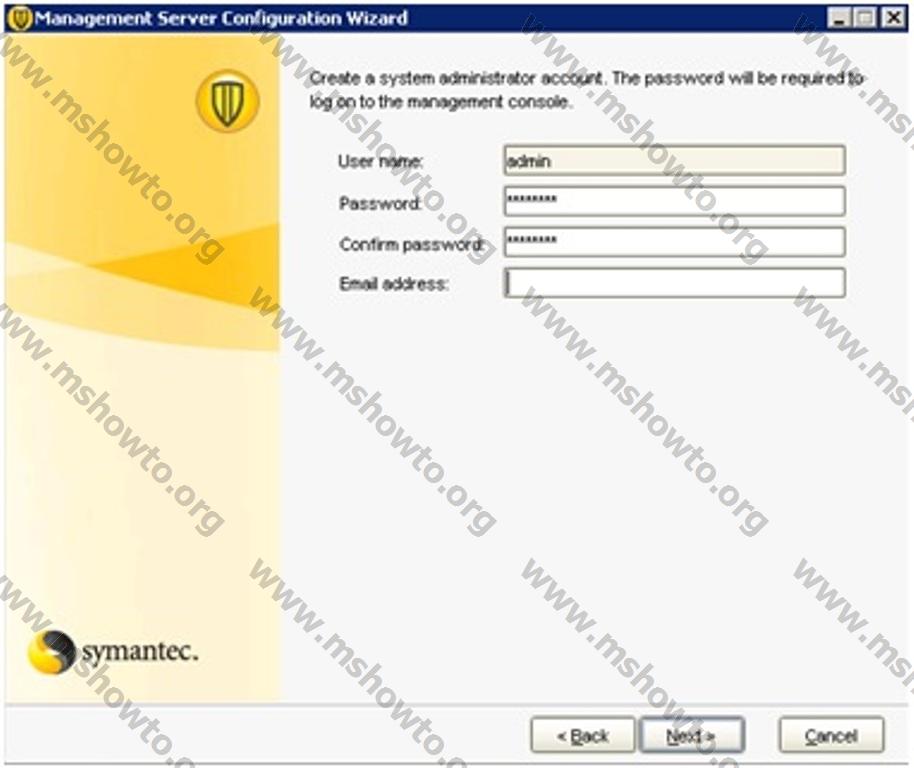Click the "Email address:" label

pos(394,285)
